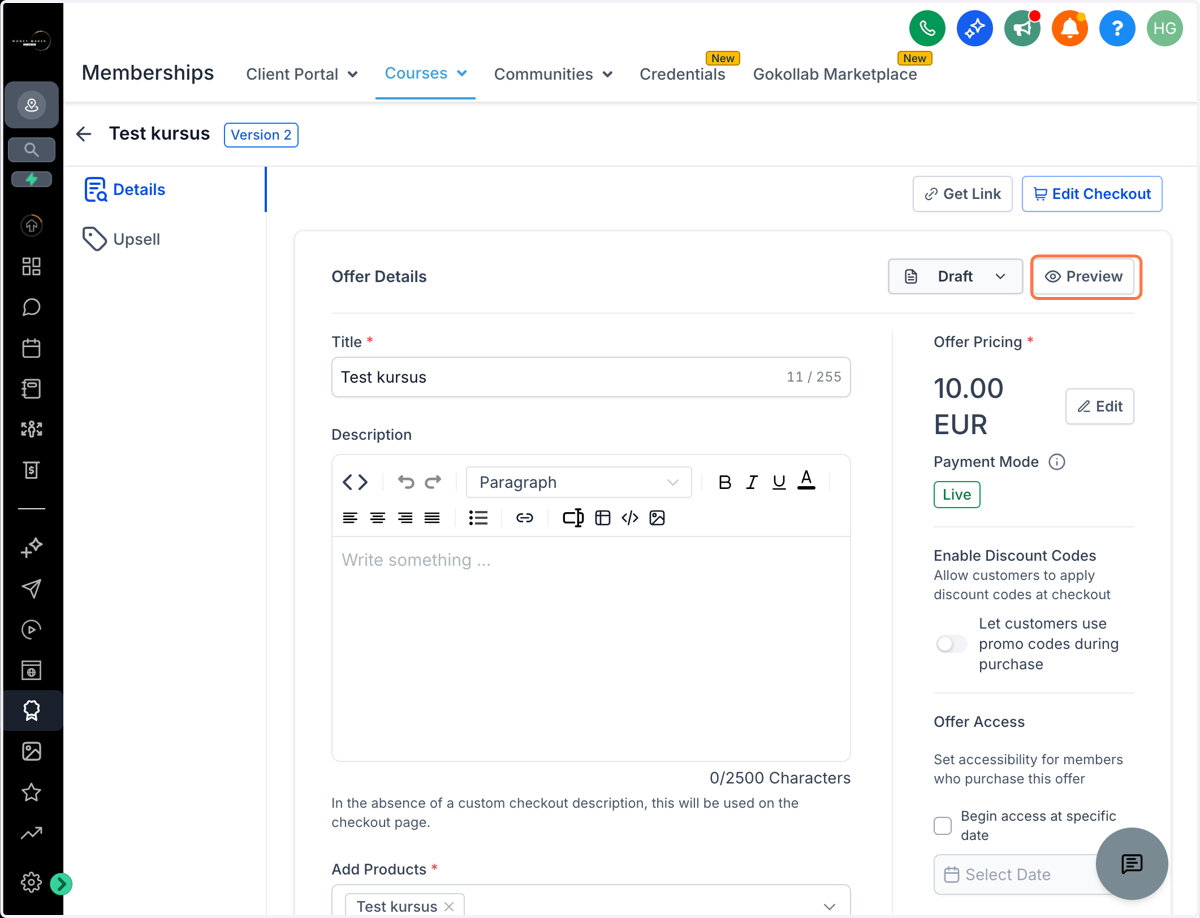The height and width of the screenshot is (918, 1200).
Task: Open the Add Products dropdown arrow
Action: point(829,906)
